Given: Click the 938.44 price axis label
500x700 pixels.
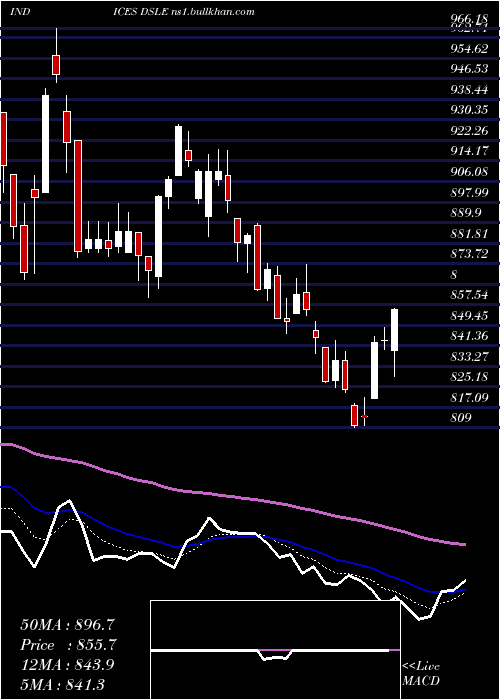Looking at the screenshot, I should (469, 90).
